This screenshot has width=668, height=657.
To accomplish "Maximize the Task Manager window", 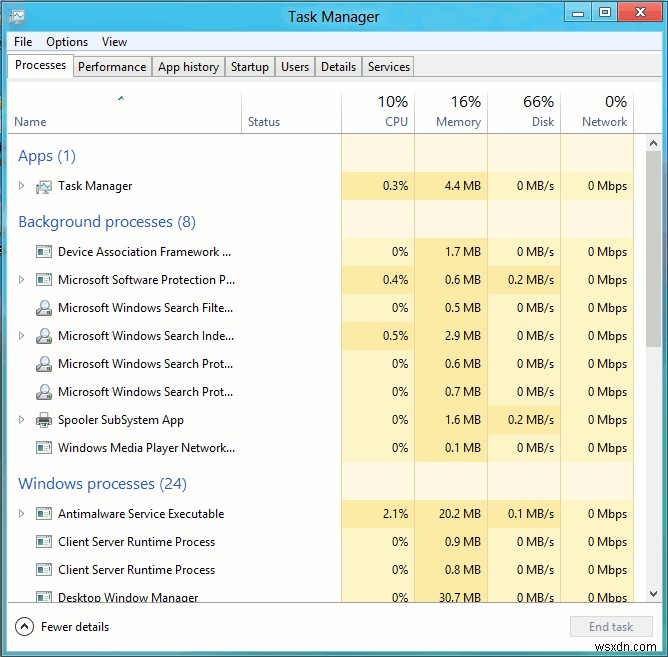I will [605, 13].
